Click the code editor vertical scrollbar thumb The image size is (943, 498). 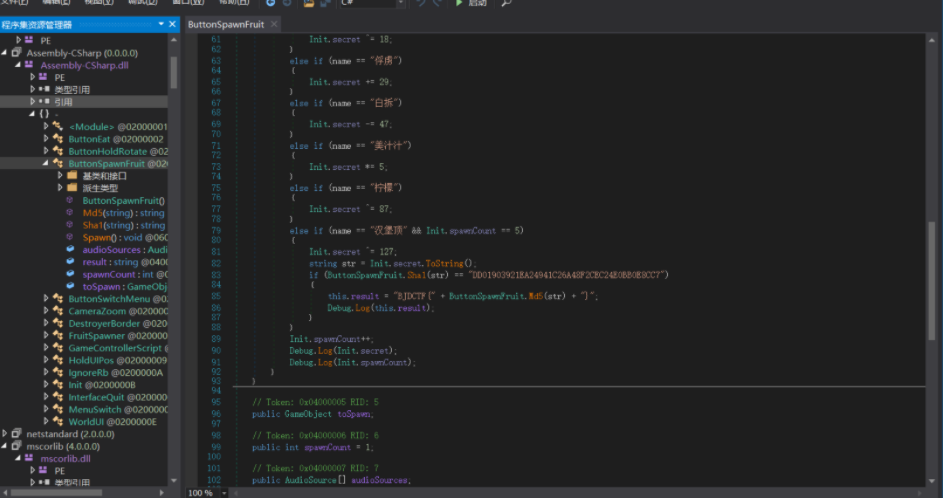tap(932, 280)
